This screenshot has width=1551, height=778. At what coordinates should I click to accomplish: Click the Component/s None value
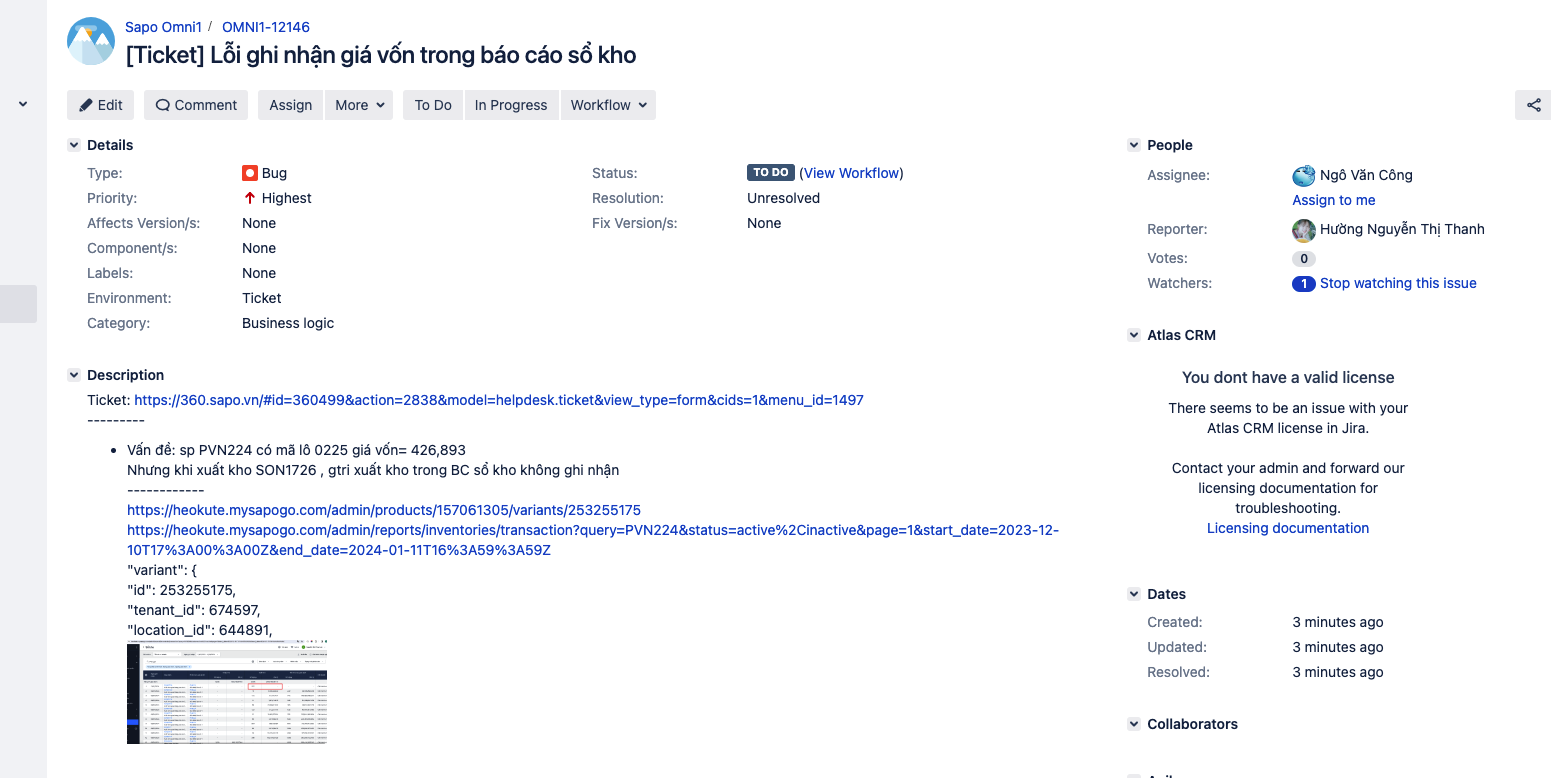click(x=259, y=248)
